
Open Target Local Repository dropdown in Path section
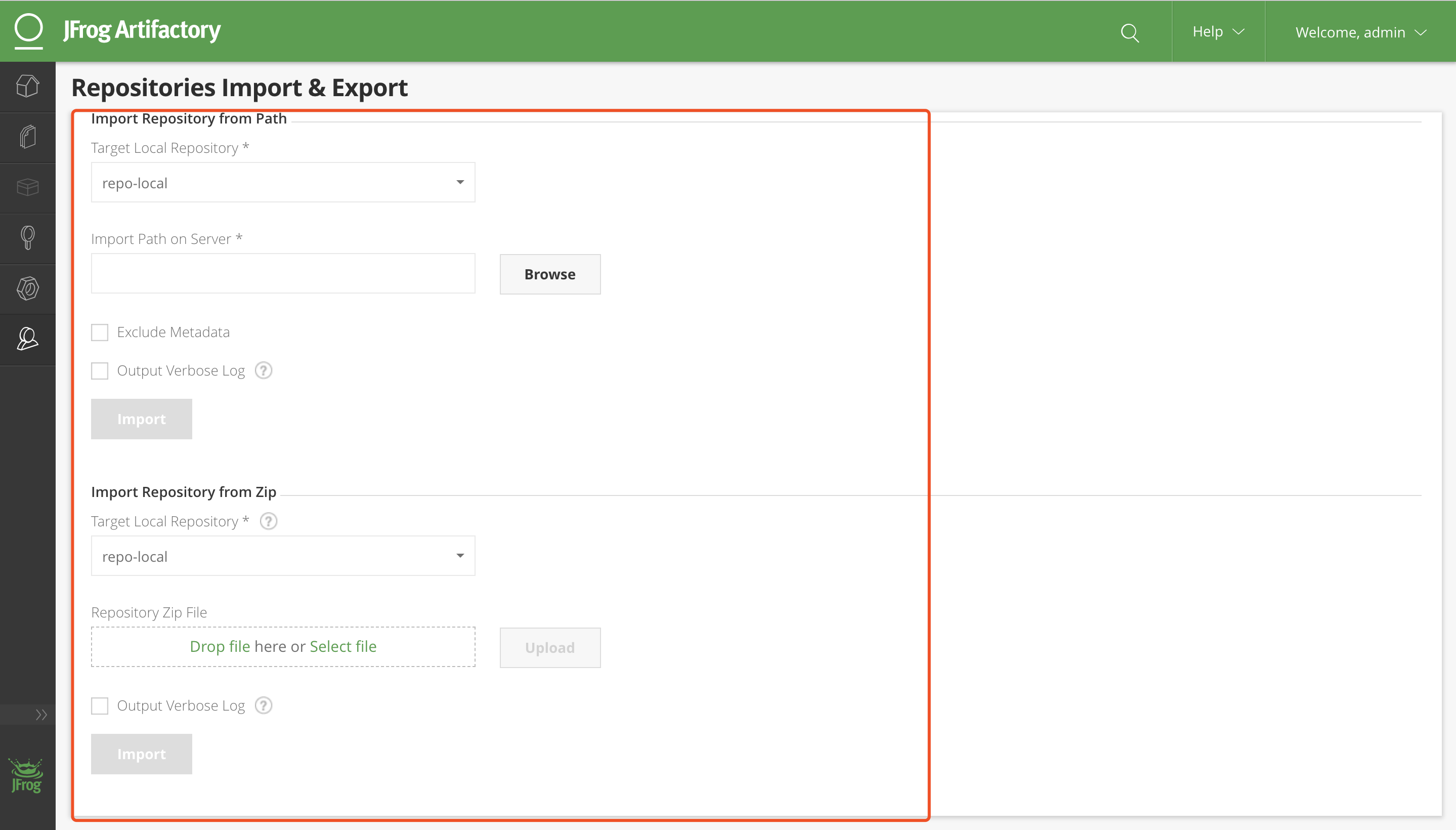point(283,182)
